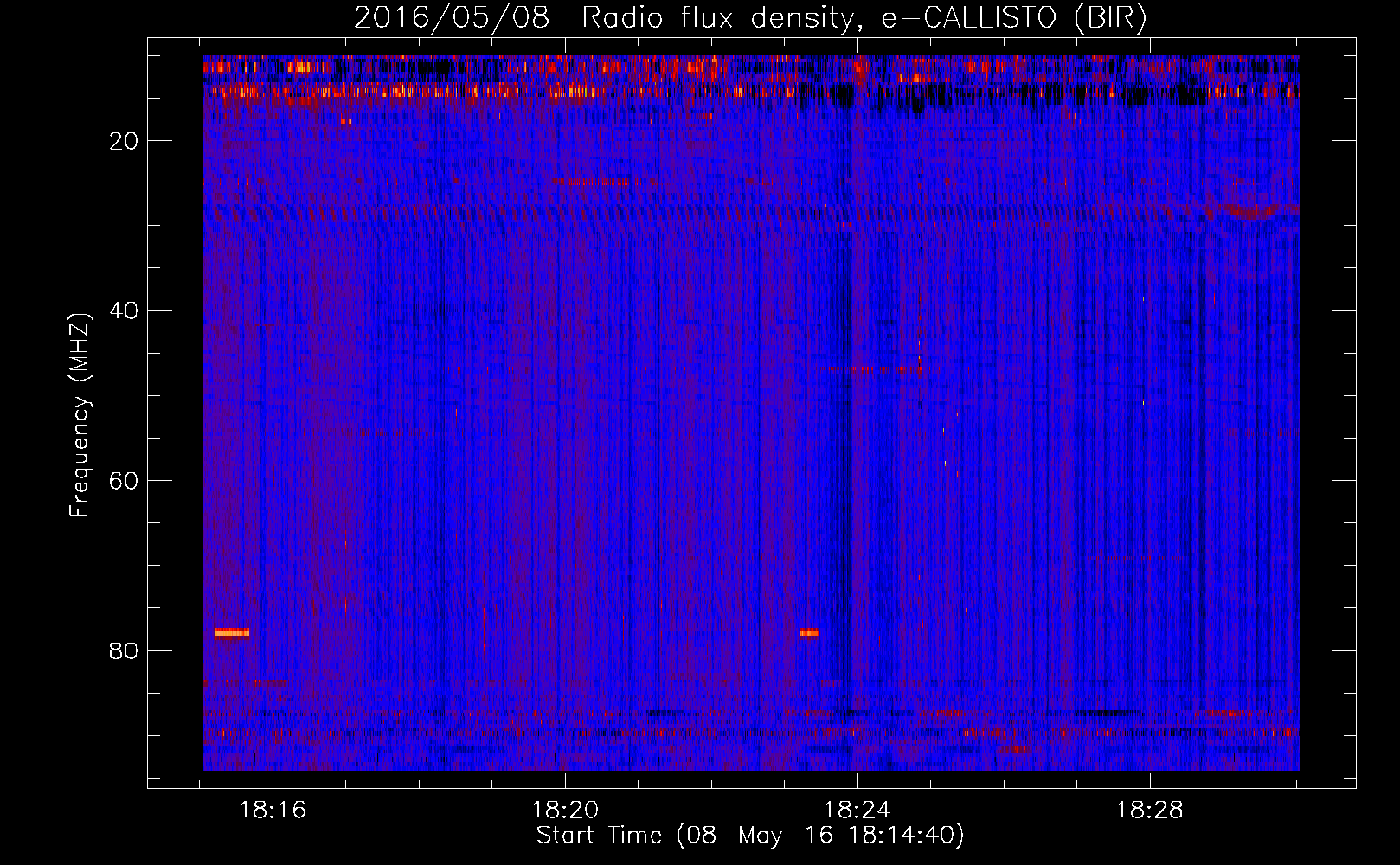Click the 18:24 time tick label
This screenshot has height=865, width=1400.
pos(857,811)
